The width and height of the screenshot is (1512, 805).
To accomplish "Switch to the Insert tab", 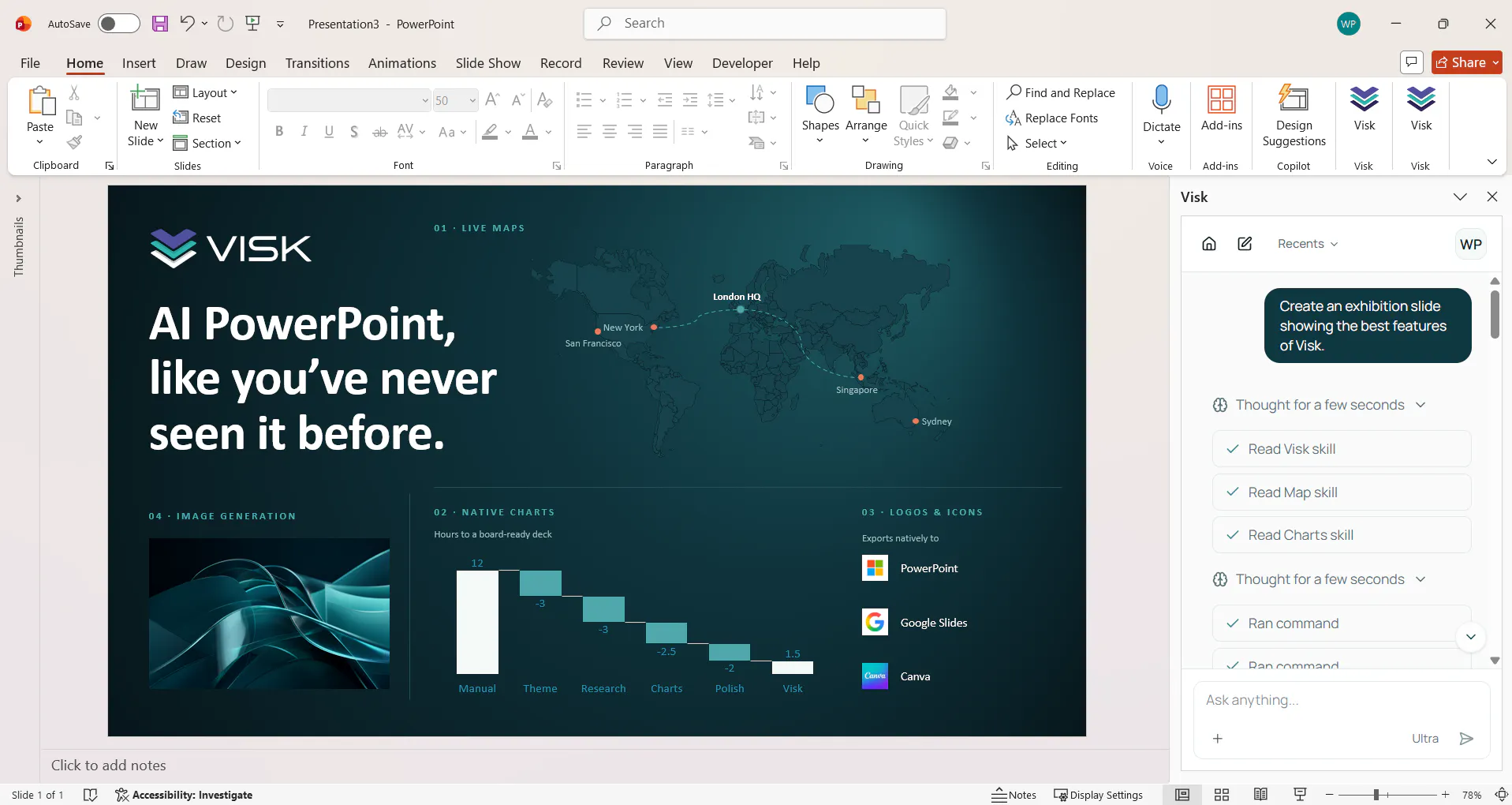I will point(139,63).
